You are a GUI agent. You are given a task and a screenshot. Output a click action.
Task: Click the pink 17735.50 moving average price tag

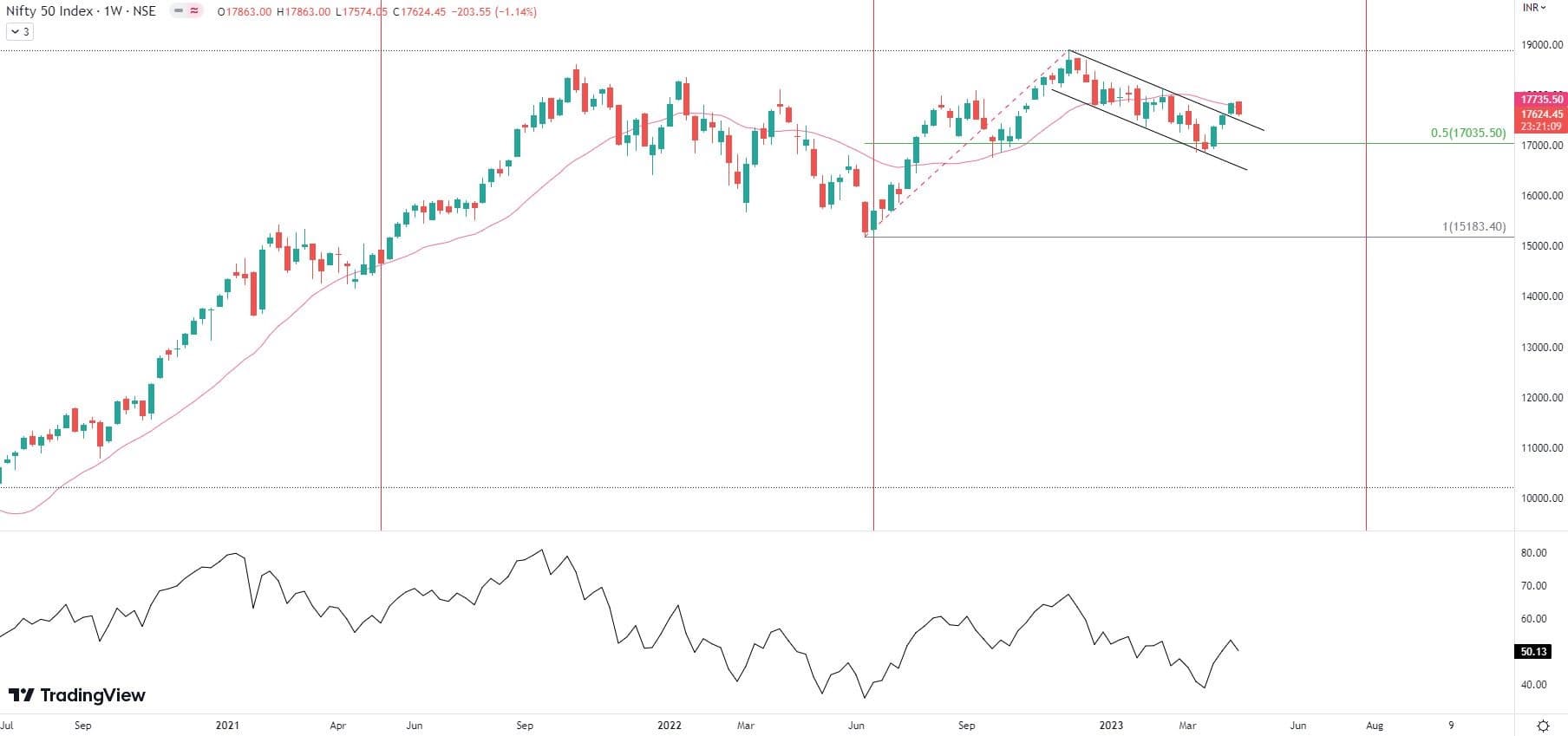point(1542,100)
